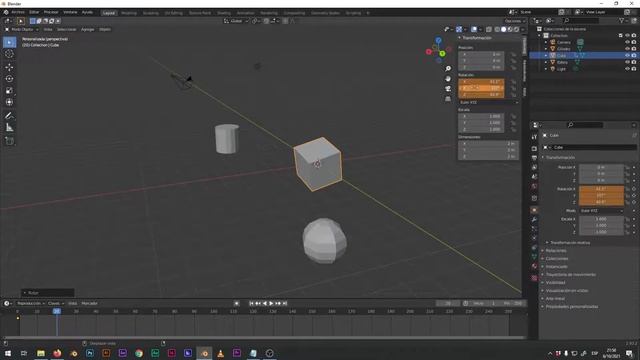Screen dimensions: 640x360
Task: Open the Ventana menu
Action: click(70, 12)
